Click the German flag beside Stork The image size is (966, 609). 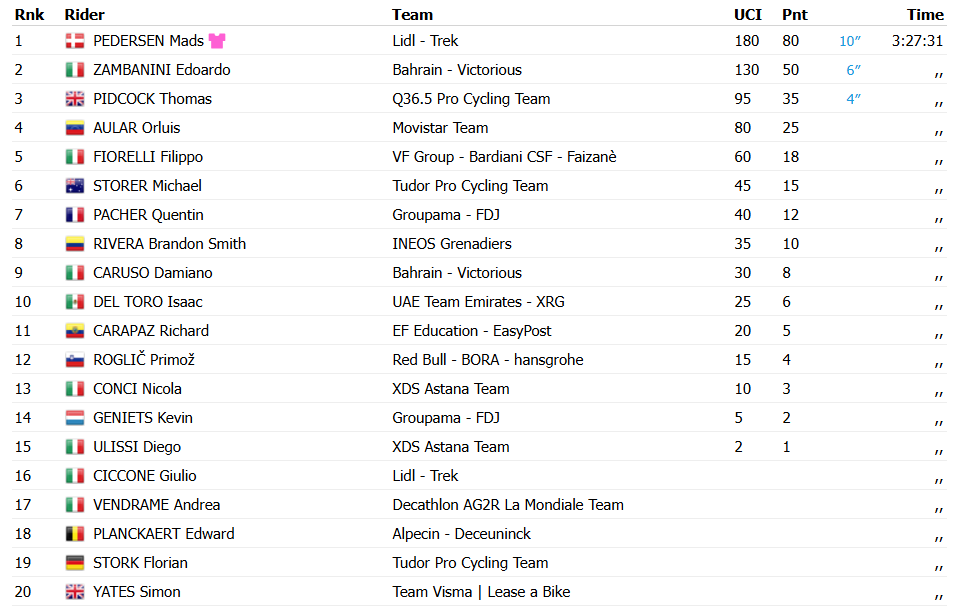pos(75,563)
